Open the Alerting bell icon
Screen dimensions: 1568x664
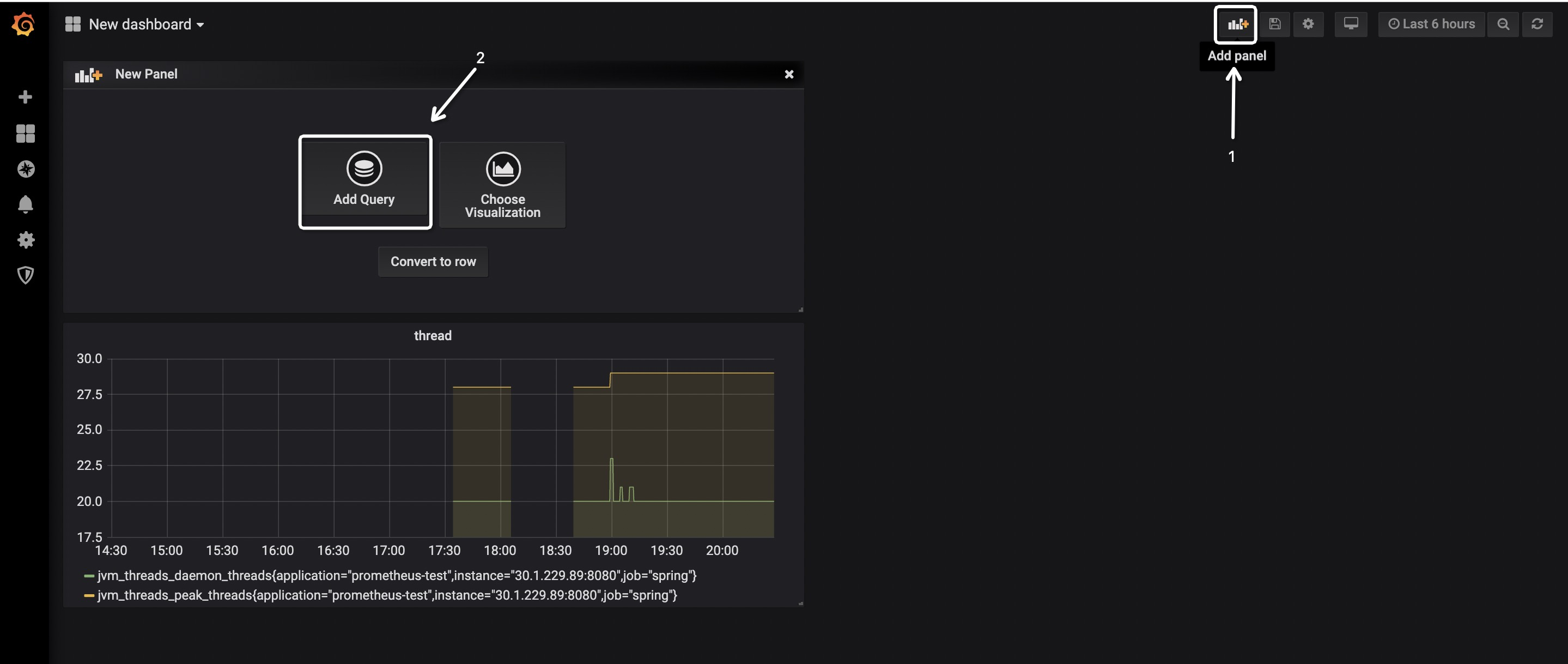(25, 204)
